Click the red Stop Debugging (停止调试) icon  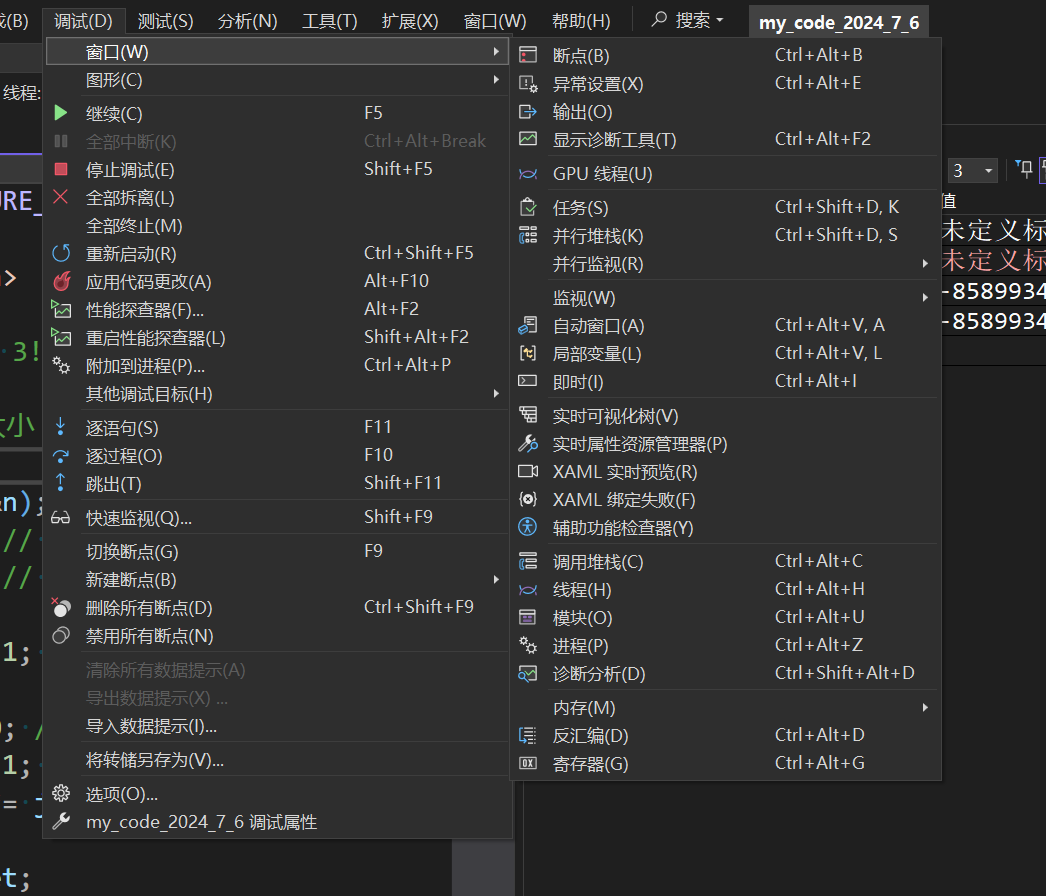tap(61, 170)
